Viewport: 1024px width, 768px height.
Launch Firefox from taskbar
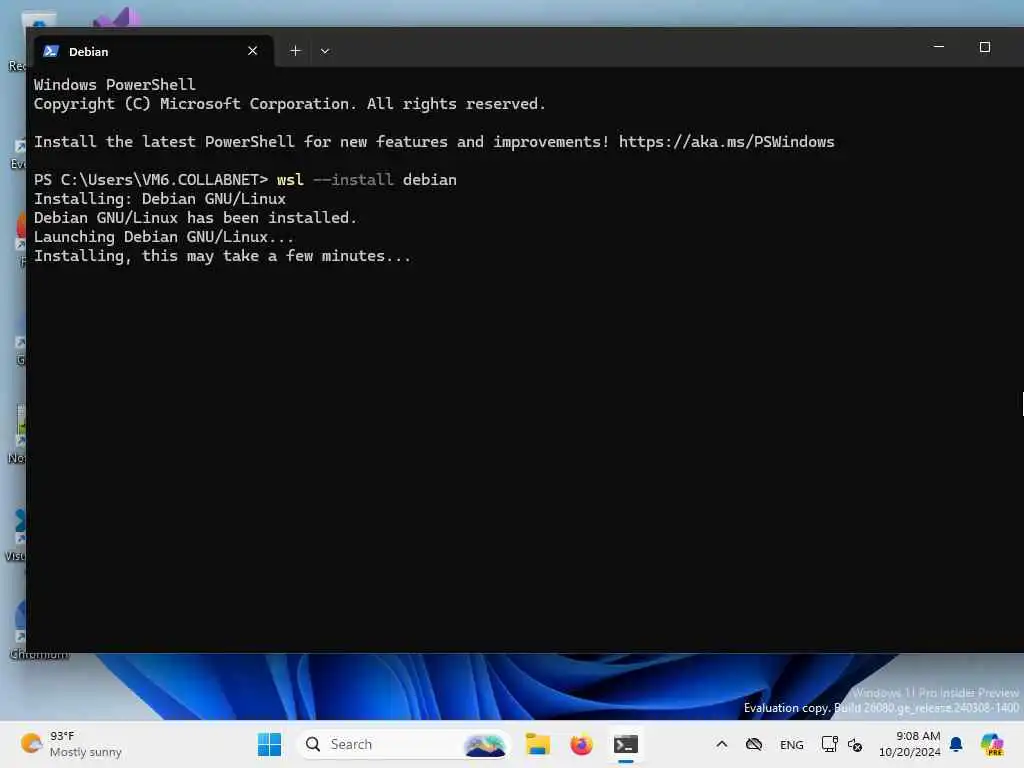(581, 744)
